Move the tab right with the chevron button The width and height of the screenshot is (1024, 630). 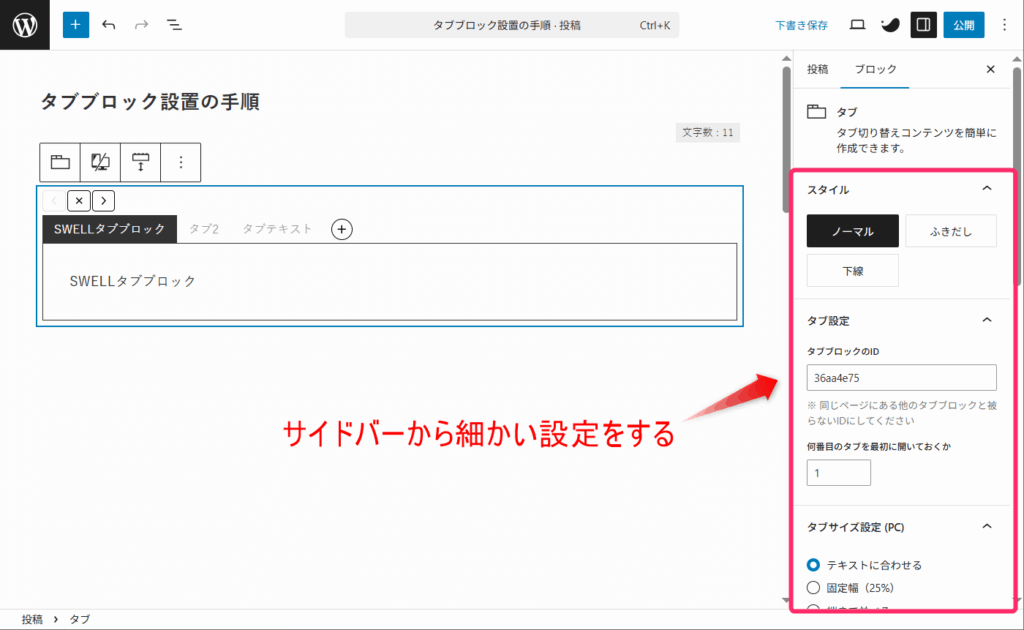tap(104, 200)
